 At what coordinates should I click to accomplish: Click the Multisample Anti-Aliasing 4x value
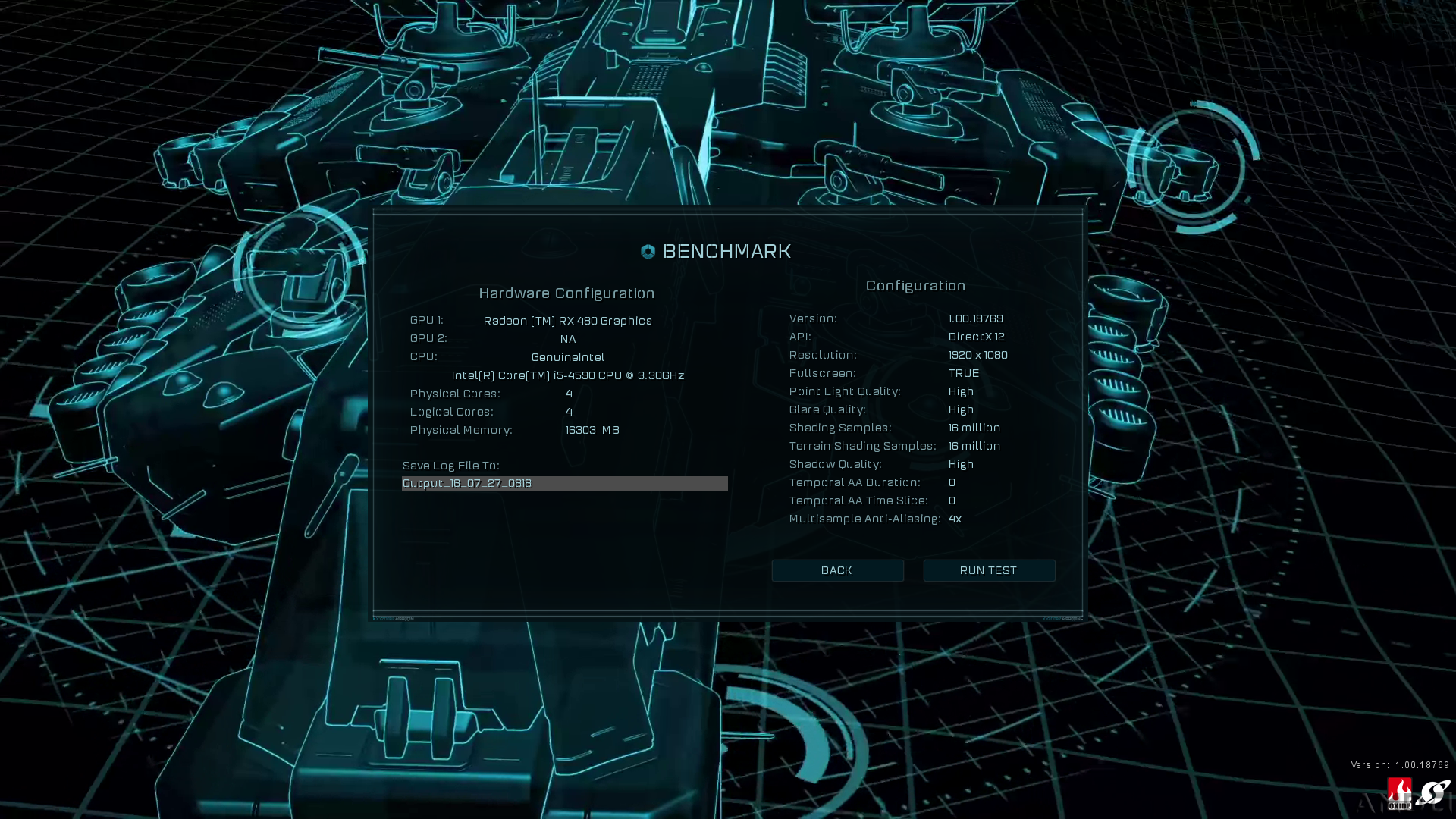pyautogui.click(x=955, y=519)
